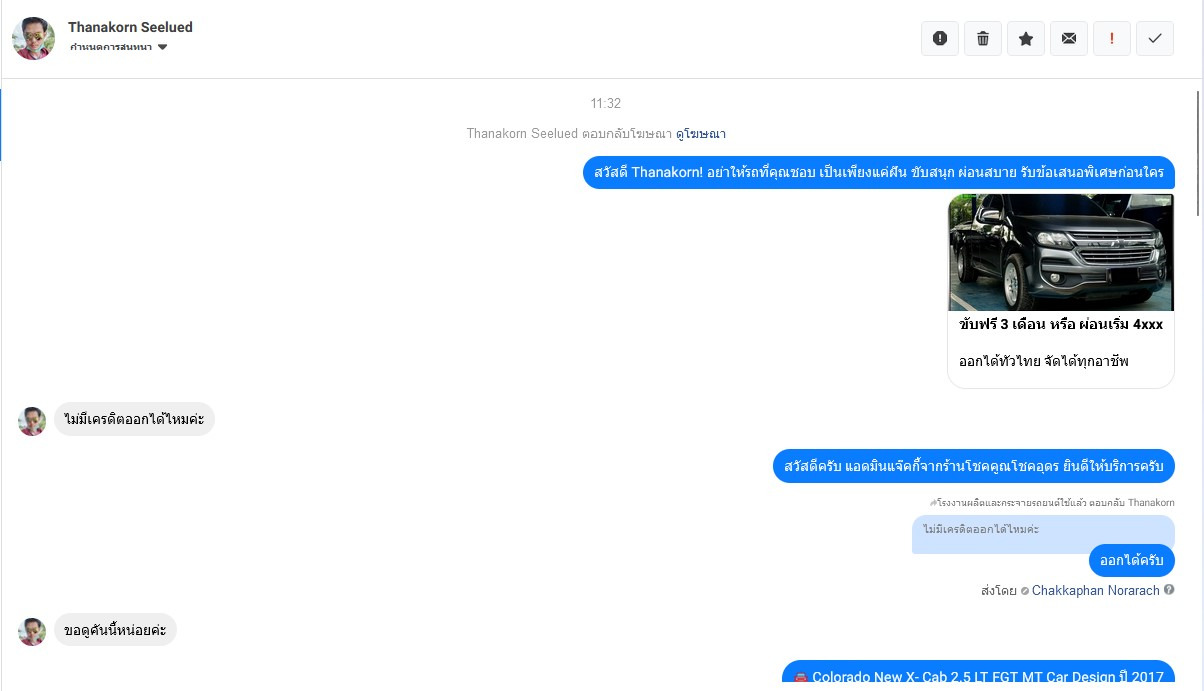Open help icon beside Chakkaphan Norarach
Image resolution: width=1204 pixels, height=691 pixels.
pos(1169,590)
